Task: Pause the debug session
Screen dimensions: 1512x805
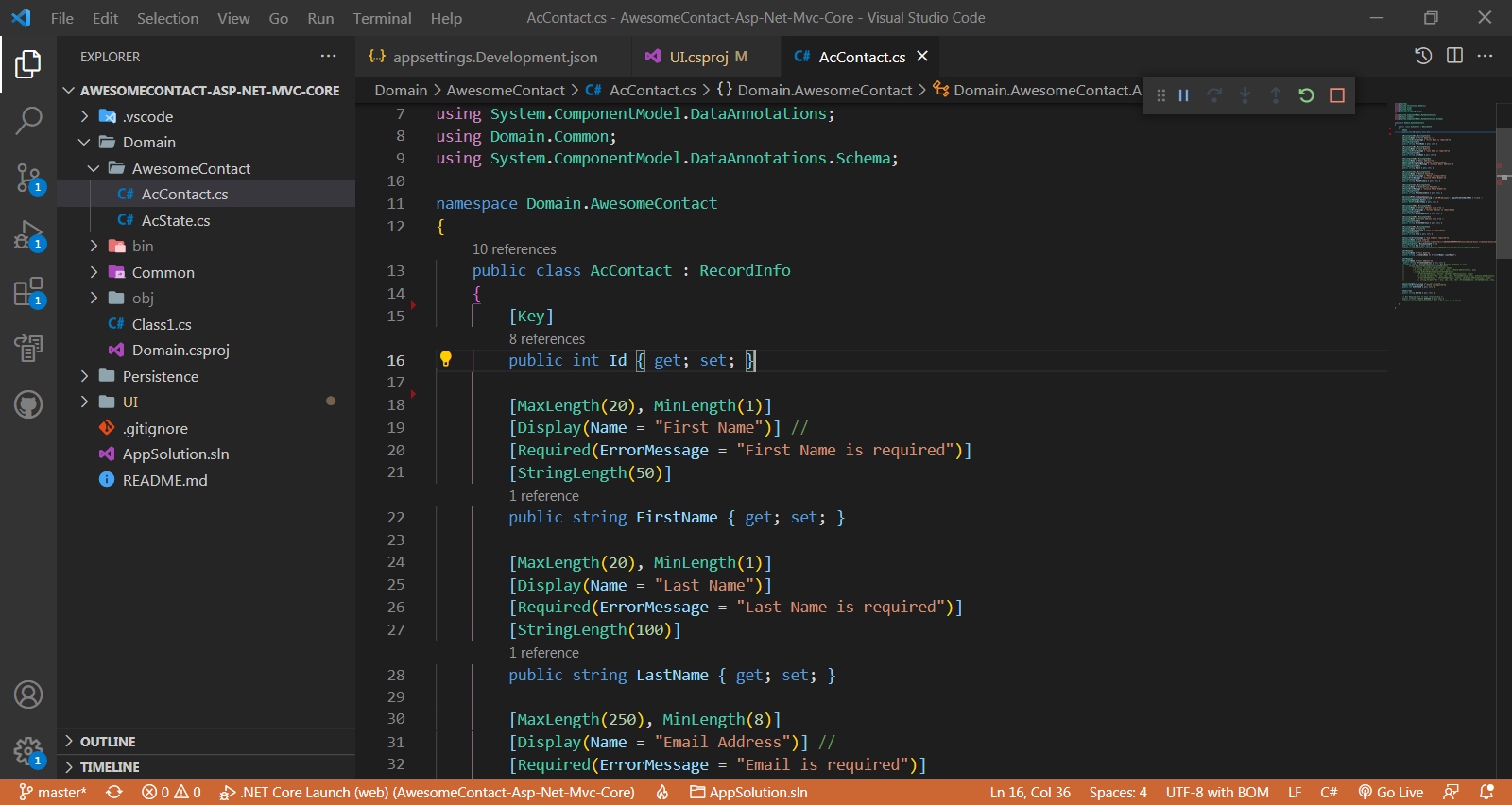Action: point(1183,95)
